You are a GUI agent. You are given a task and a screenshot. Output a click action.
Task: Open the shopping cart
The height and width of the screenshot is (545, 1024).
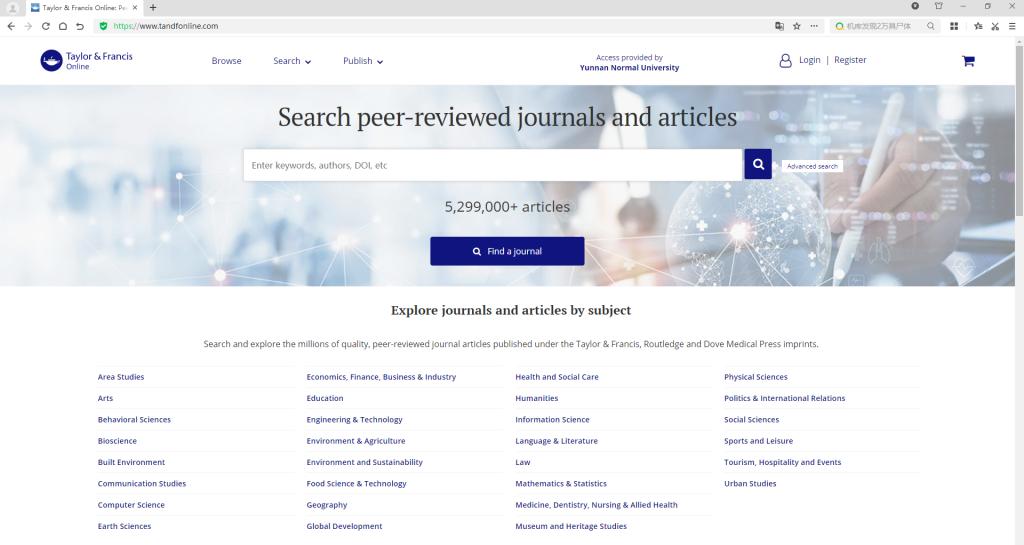(967, 61)
